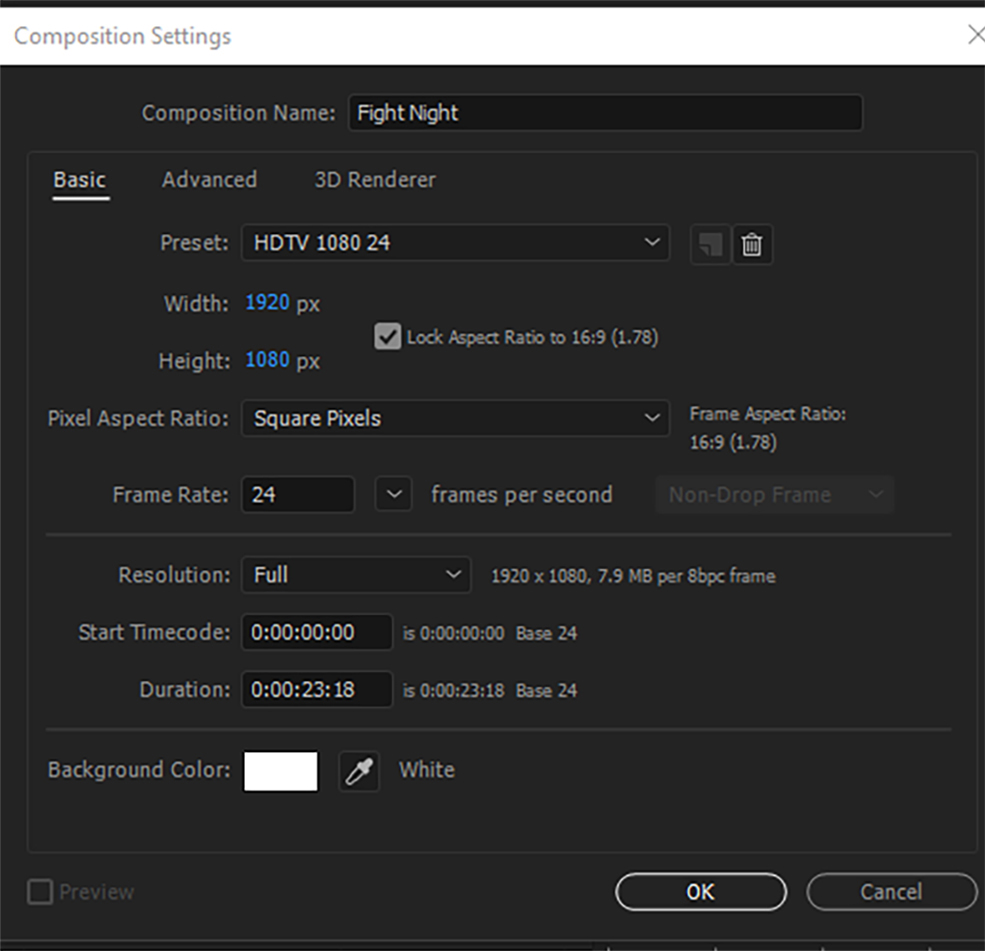The width and height of the screenshot is (985, 951).
Task: Uncheck Lock Aspect Ratio to 16:9
Action: (388, 337)
